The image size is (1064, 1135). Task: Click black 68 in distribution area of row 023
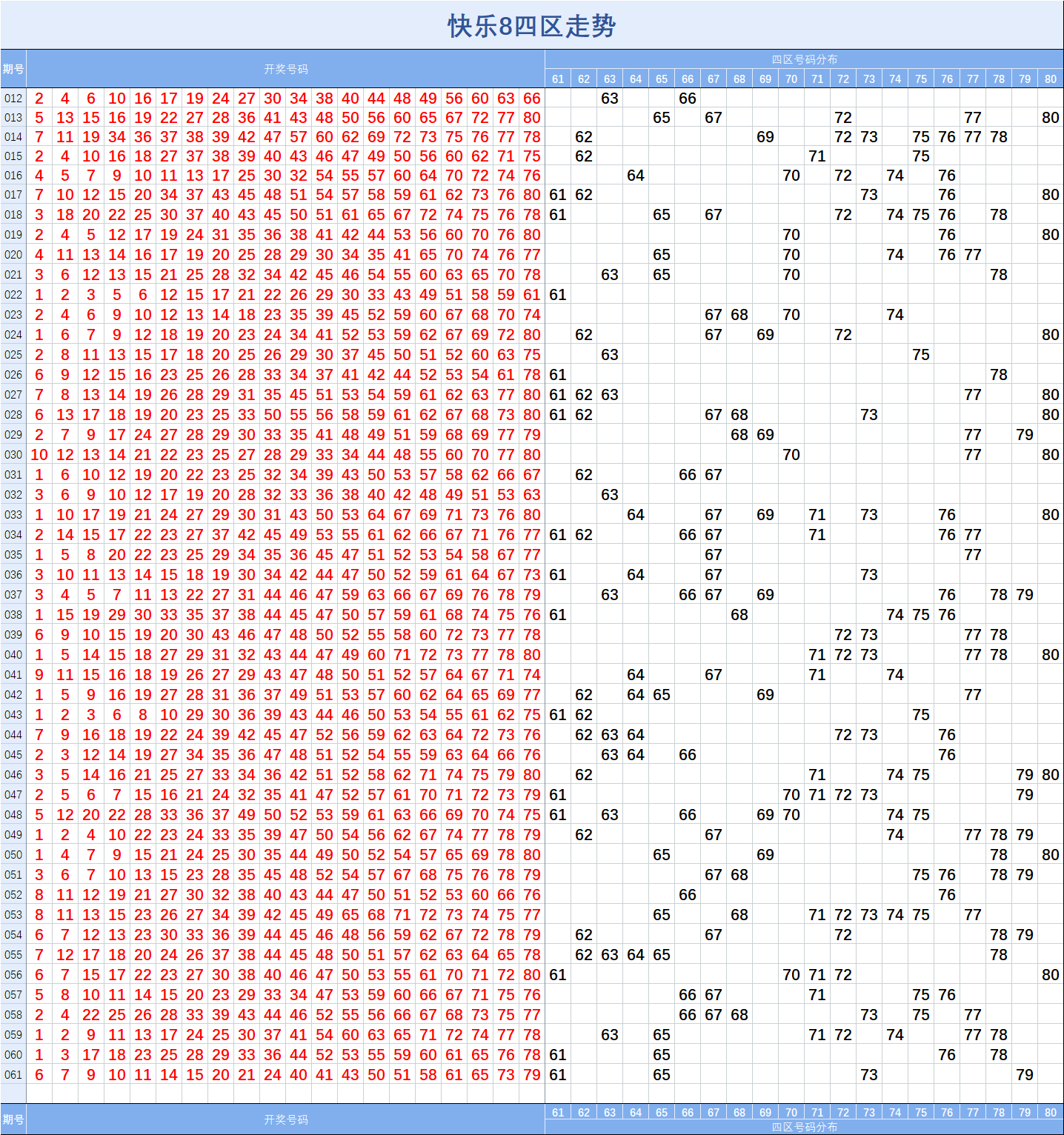coord(739,315)
